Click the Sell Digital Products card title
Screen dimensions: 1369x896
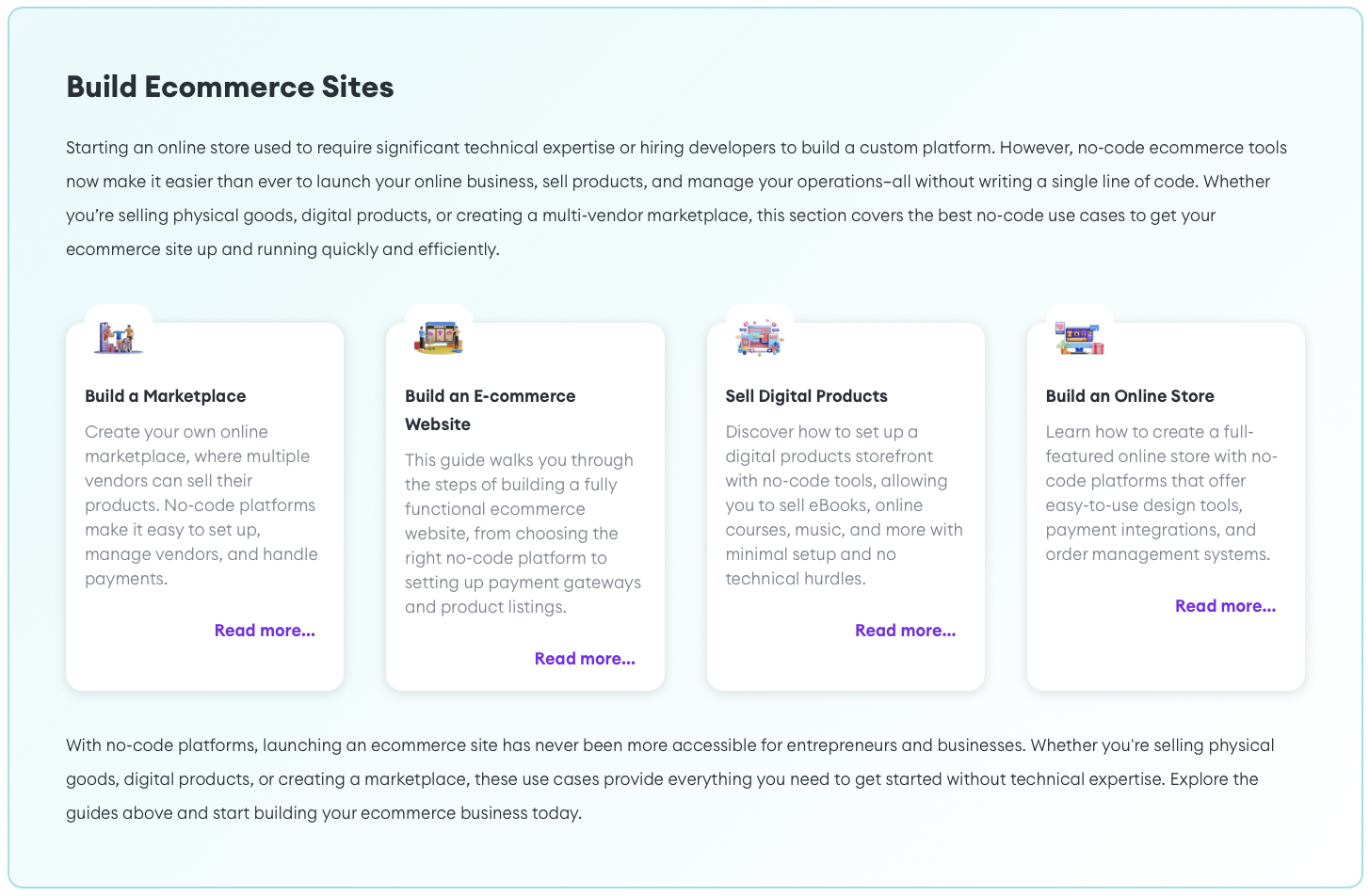(806, 396)
